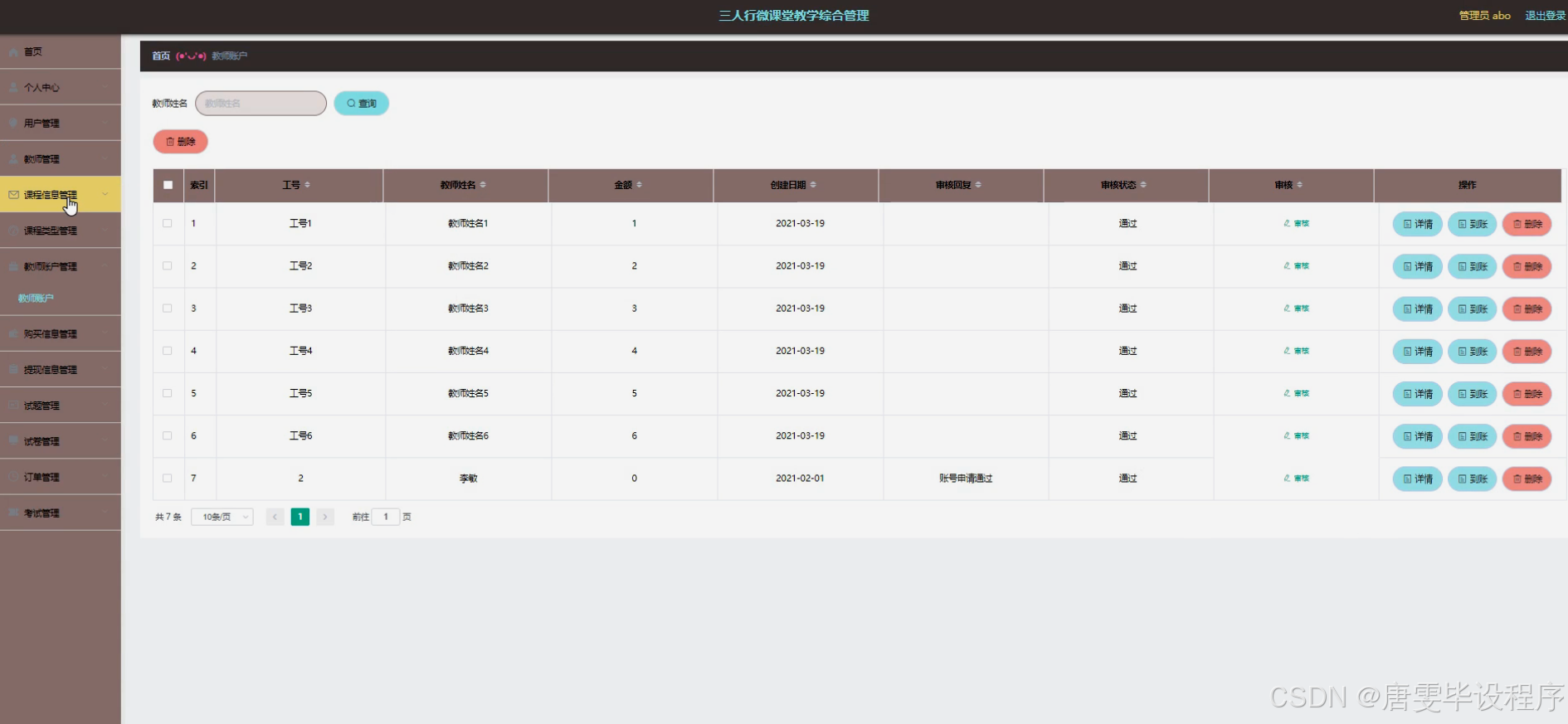Open the 考试管理 sidebar menu
This screenshot has width=1568, height=724.
(x=61, y=513)
